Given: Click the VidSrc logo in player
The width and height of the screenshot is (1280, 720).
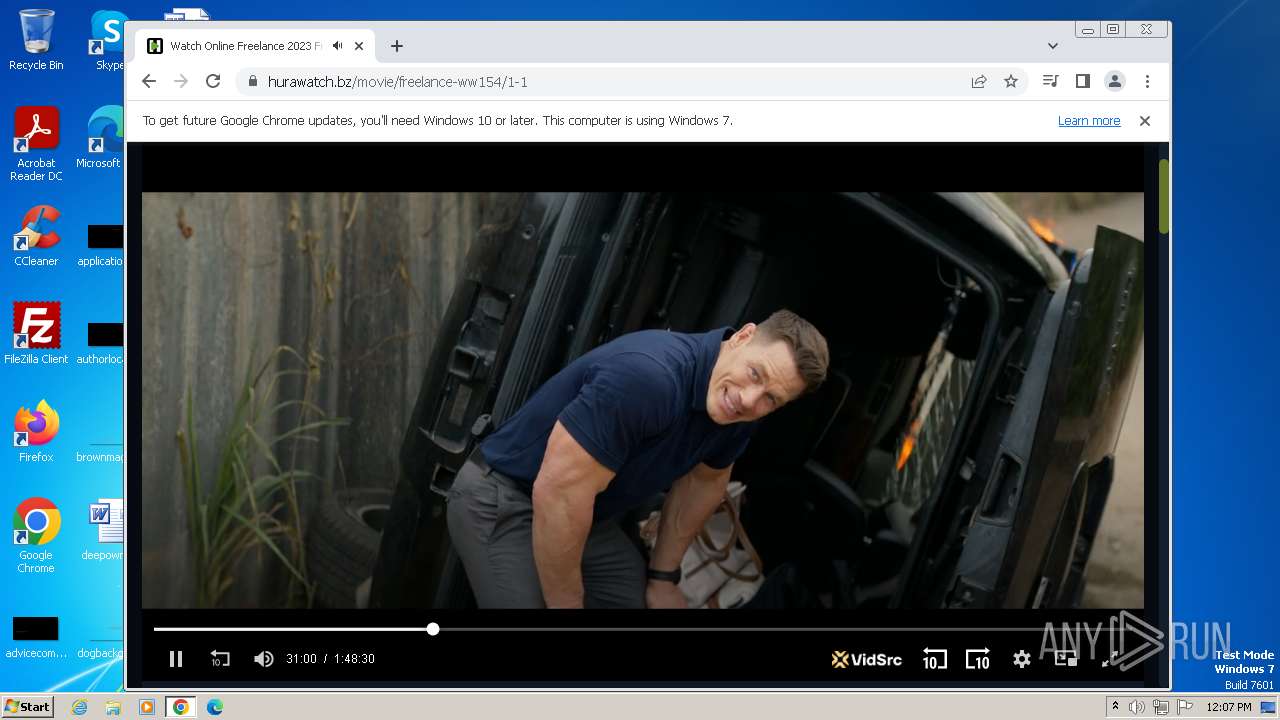Looking at the screenshot, I should click(867, 659).
